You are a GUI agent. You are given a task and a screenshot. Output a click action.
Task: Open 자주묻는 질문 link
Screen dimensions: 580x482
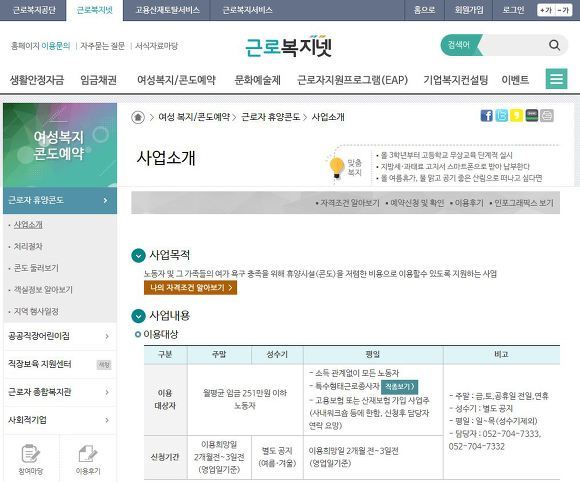[102, 46]
